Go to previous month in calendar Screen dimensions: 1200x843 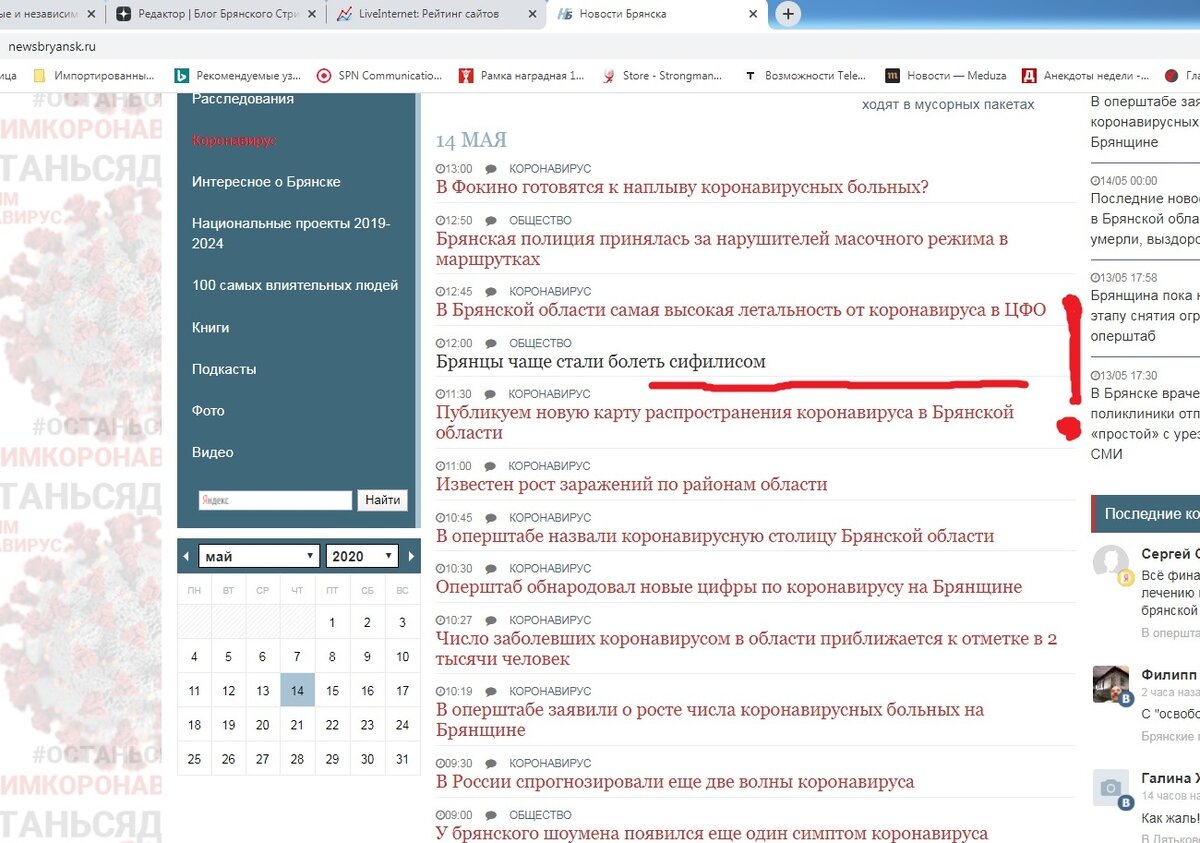[185, 556]
